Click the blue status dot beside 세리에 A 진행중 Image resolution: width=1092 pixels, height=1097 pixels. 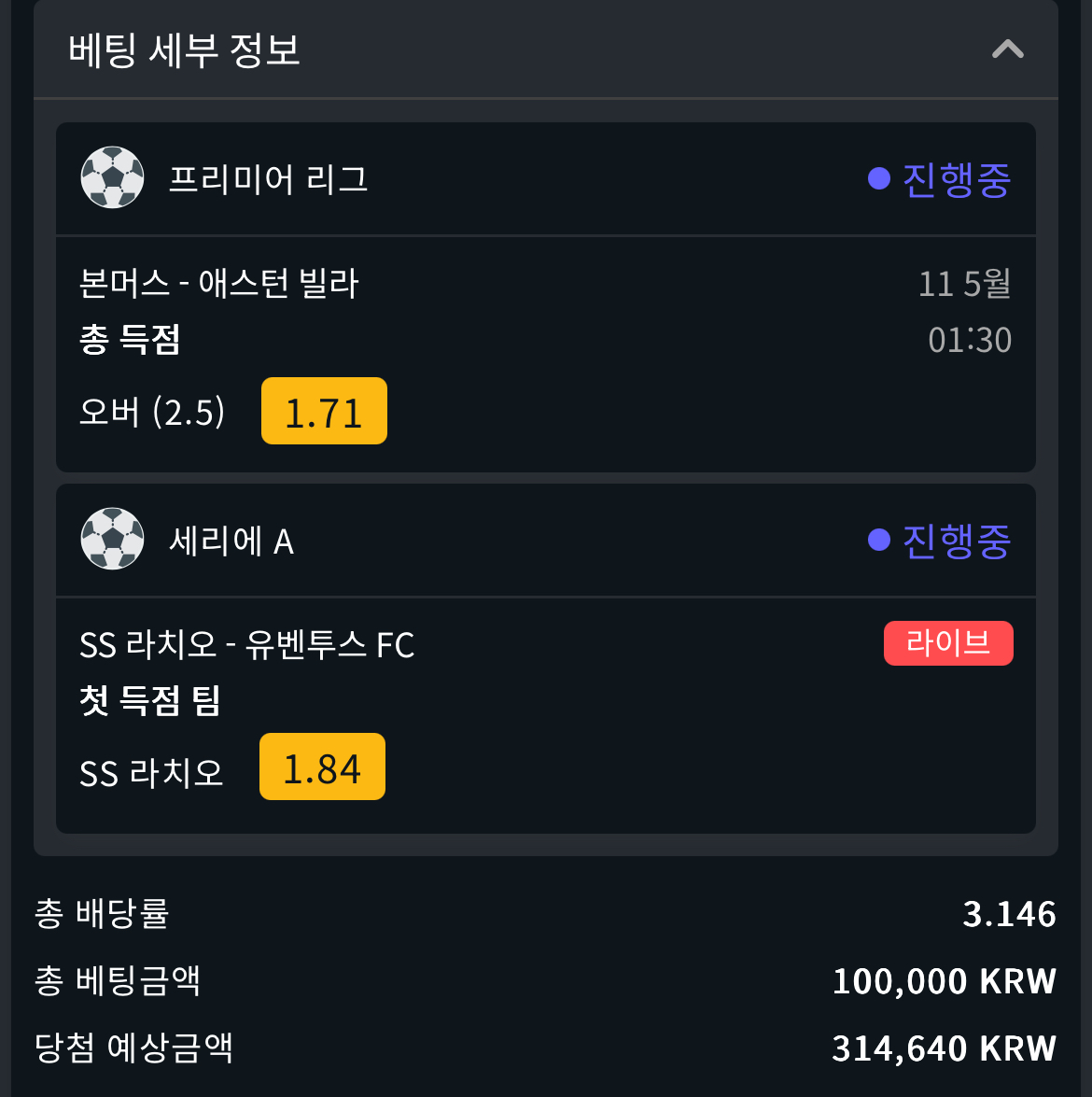tap(878, 540)
